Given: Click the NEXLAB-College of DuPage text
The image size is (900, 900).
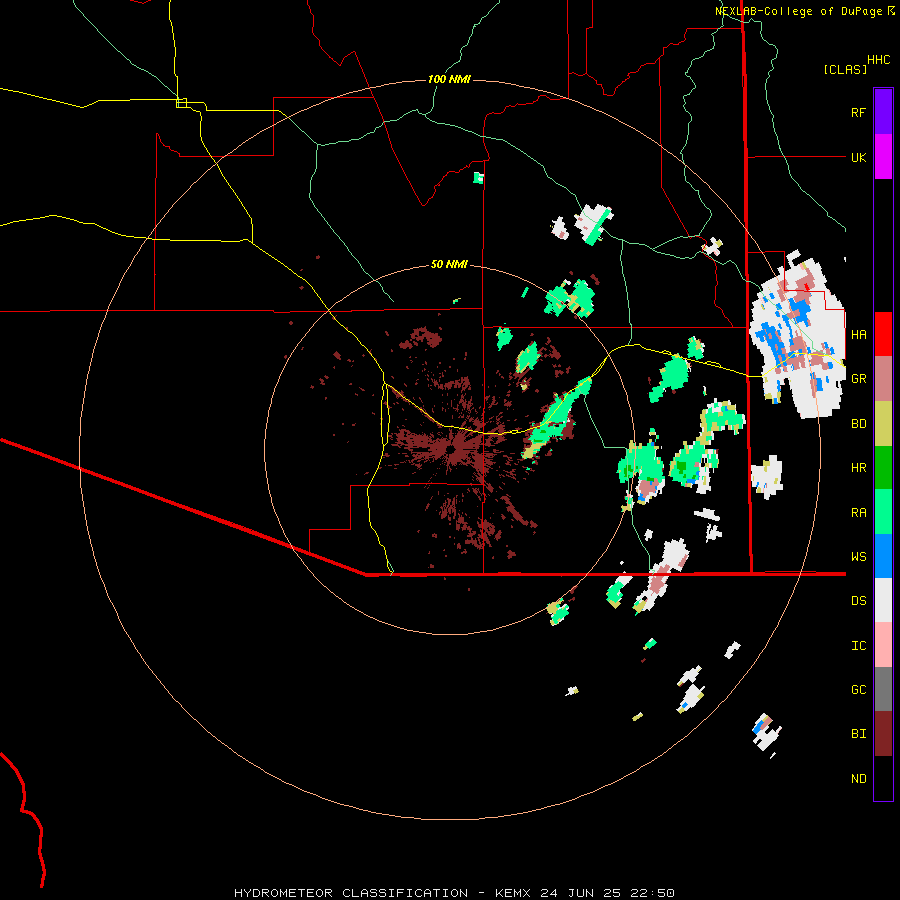Looking at the screenshot, I should click(x=798, y=11).
